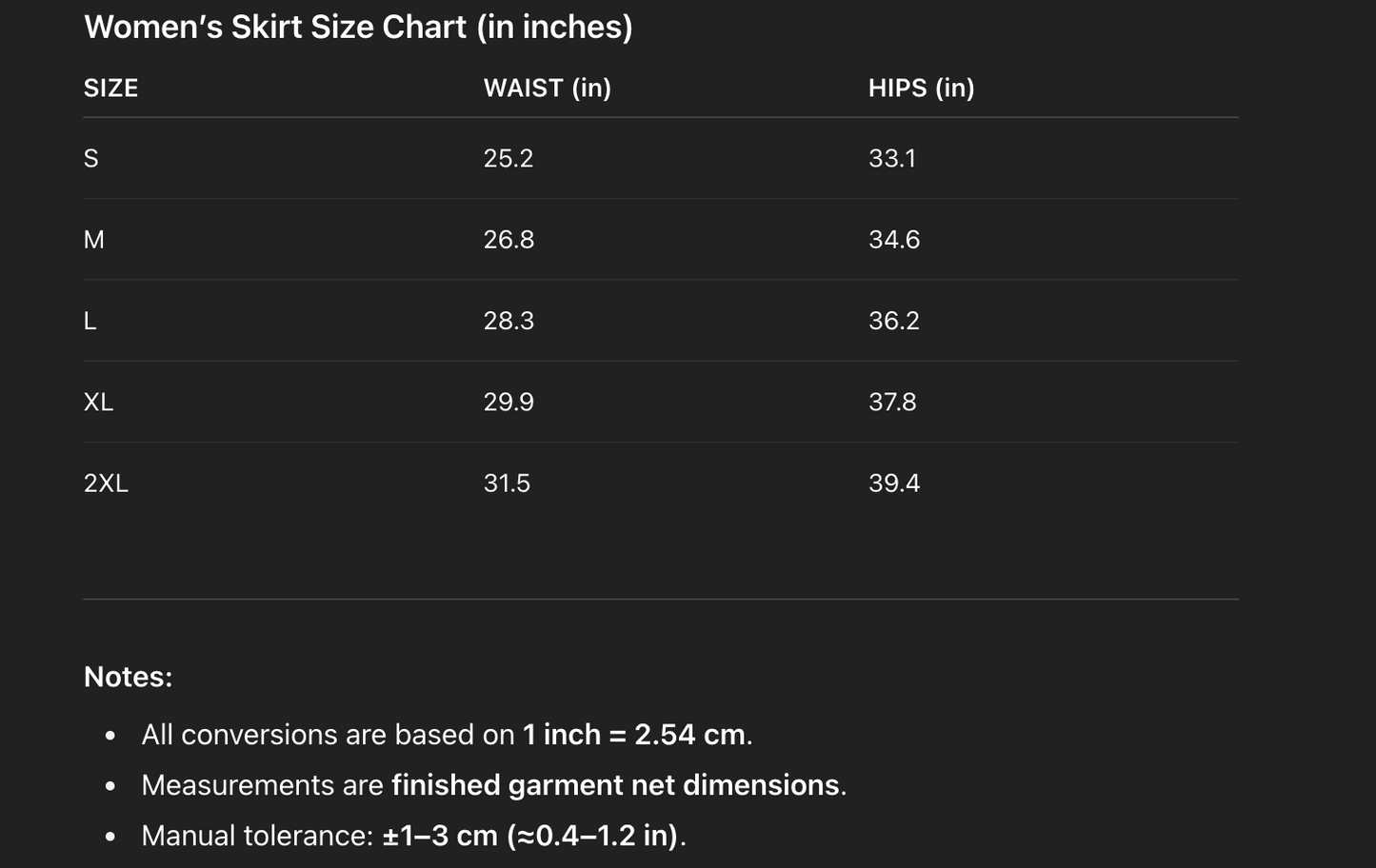The image size is (1376, 868).
Task: Select the 2XL size row label
Action: point(106,483)
